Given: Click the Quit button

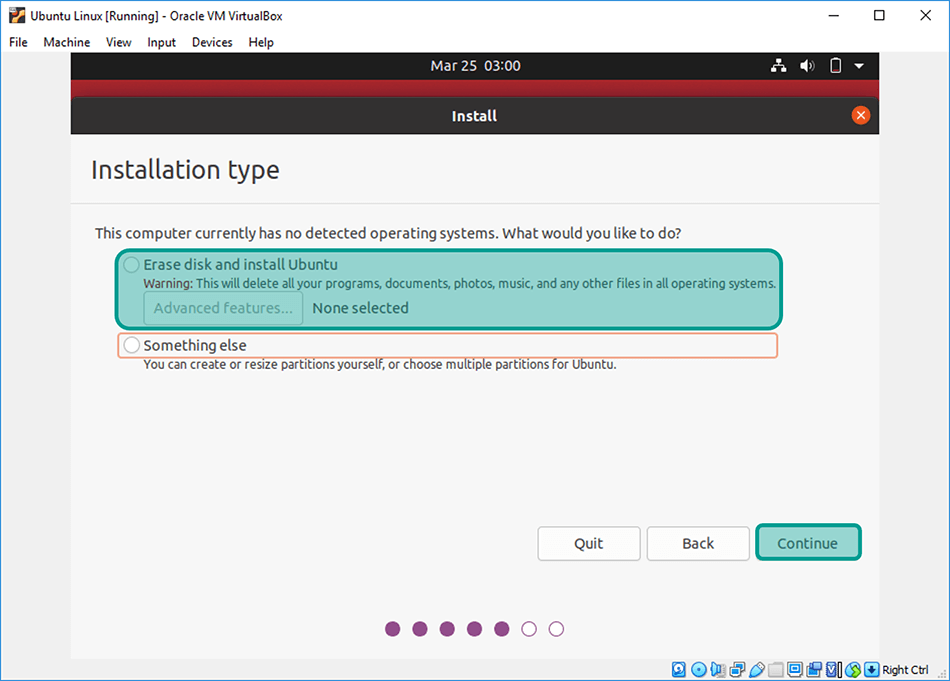Looking at the screenshot, I should coord(589,543).
